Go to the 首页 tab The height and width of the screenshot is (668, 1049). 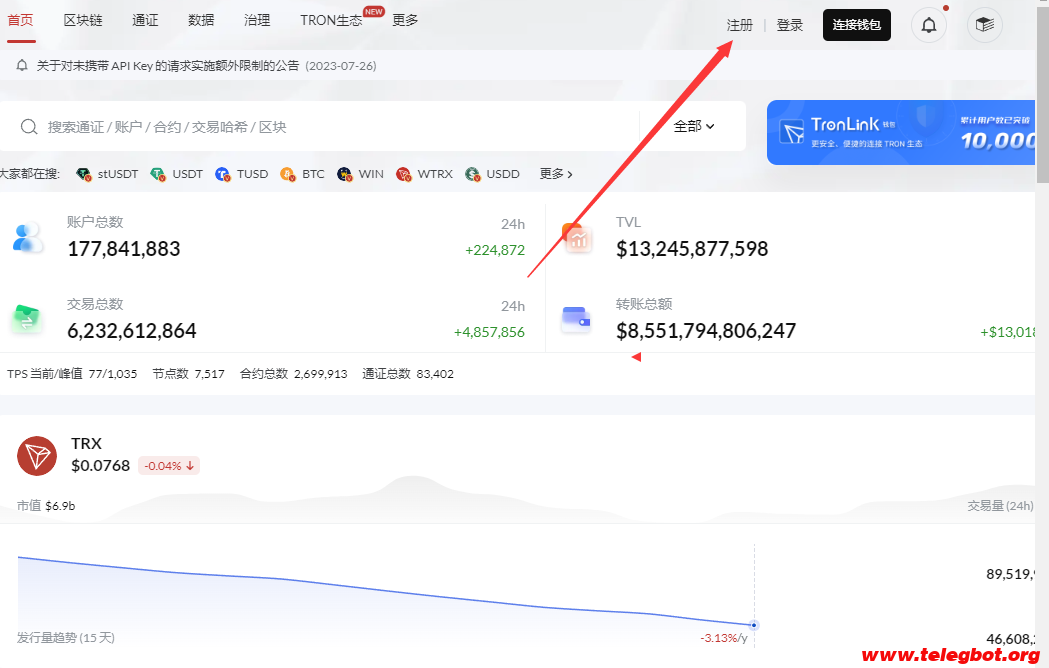[x=20, y=20]
